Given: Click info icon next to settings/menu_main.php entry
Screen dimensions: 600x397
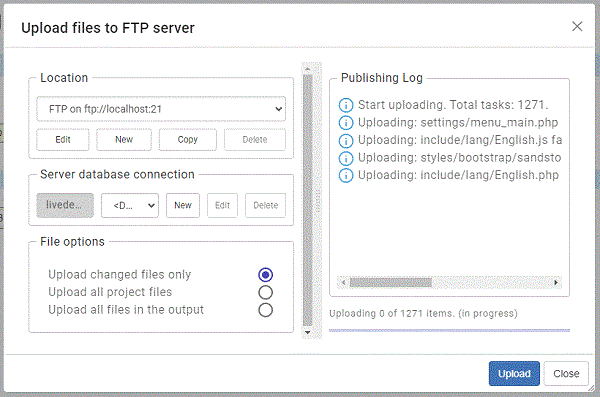Looking at the screenshot, I should [x=346, y=123].
